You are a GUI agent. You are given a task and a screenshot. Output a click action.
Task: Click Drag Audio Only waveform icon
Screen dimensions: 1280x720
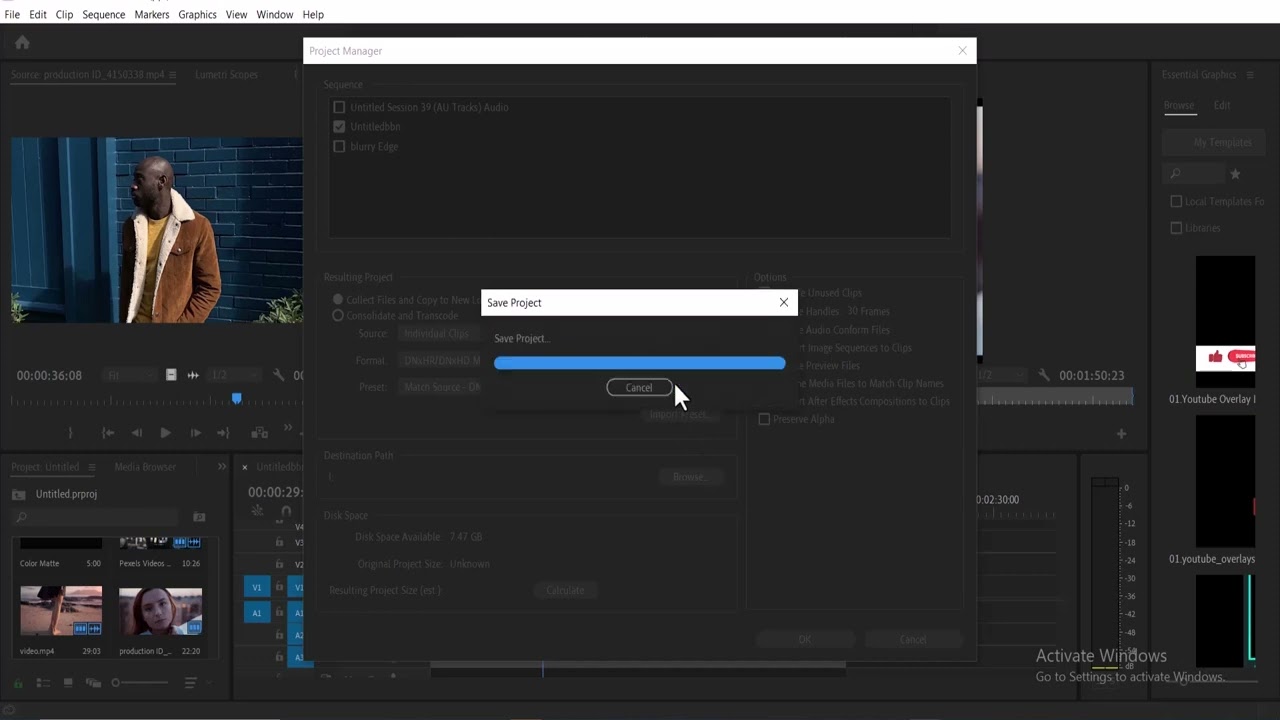pyautogui.click(x=193, y=375)
